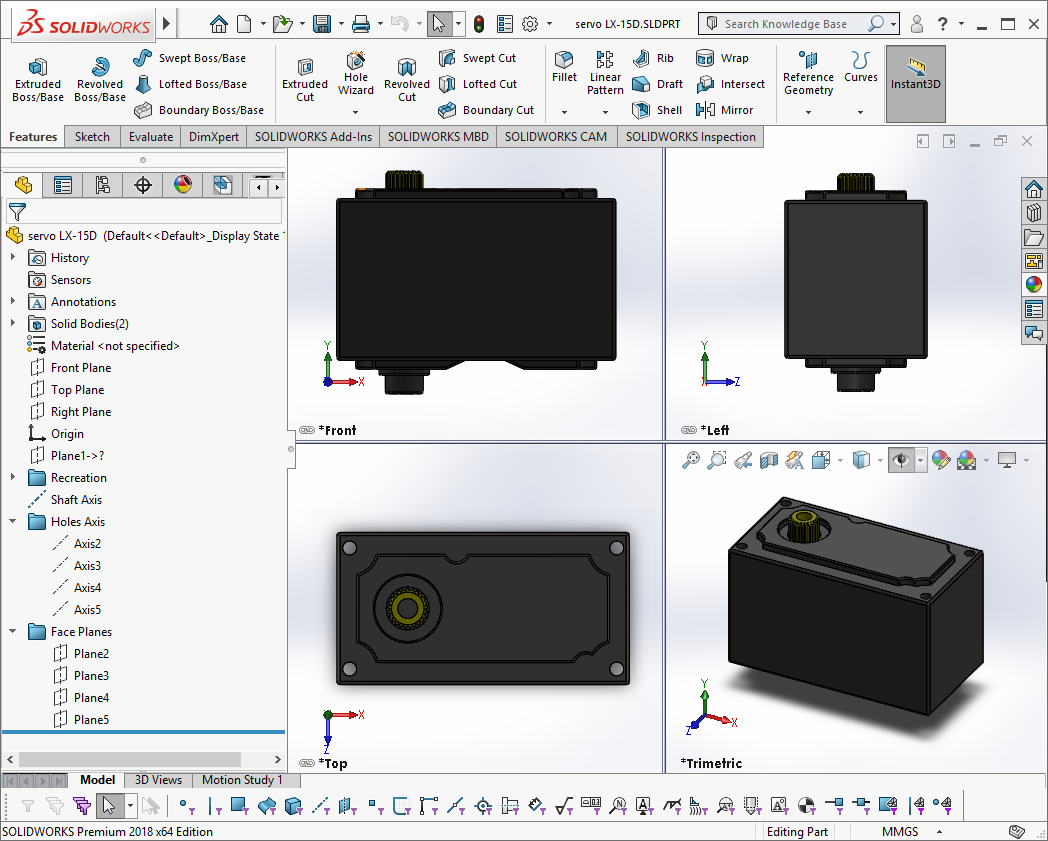Switch to the Evaluate tab

tap(150, 137)
